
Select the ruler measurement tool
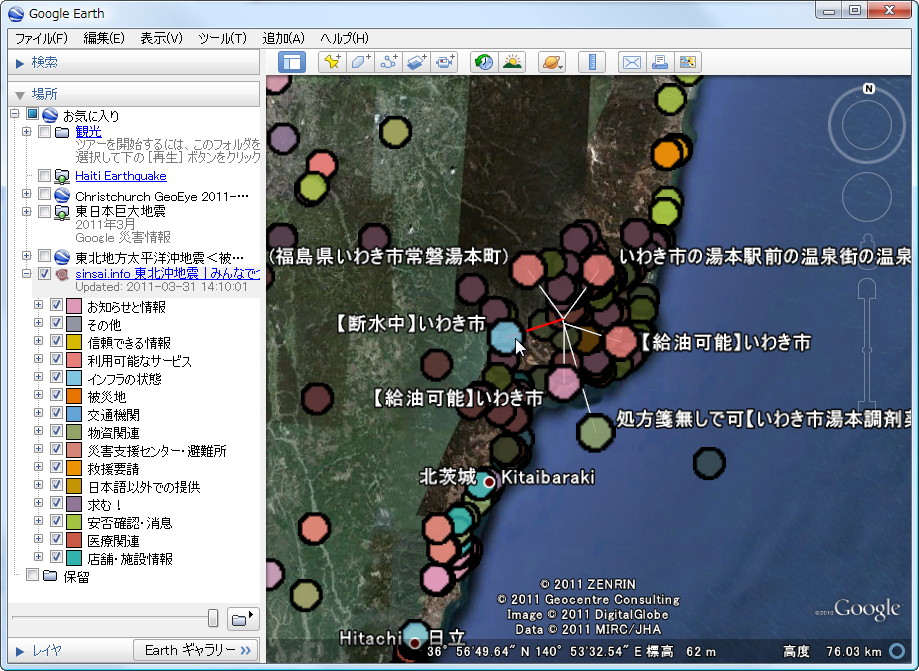tap(592, 62)
